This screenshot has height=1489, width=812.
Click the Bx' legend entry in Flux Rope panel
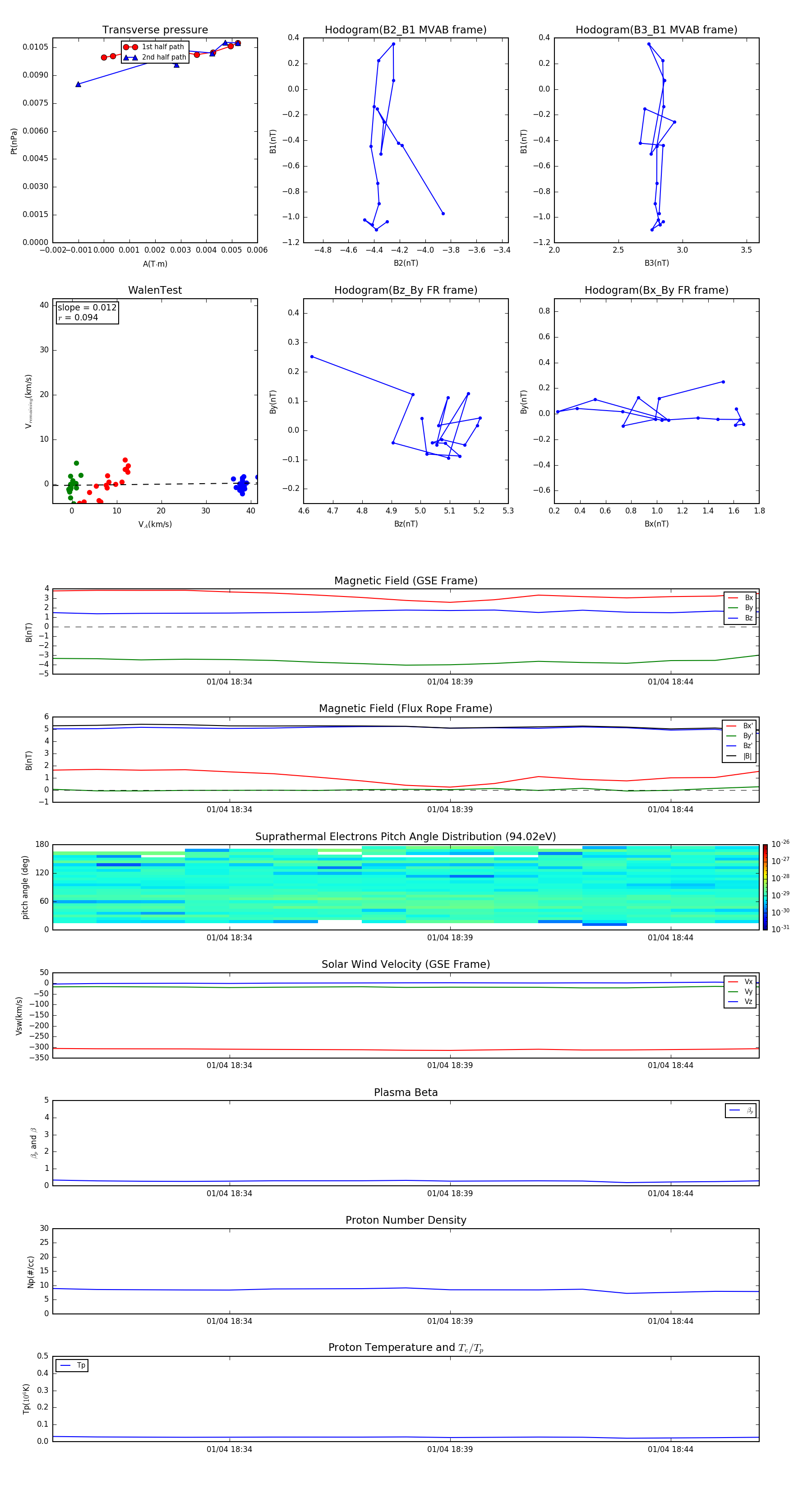(740, 726)
